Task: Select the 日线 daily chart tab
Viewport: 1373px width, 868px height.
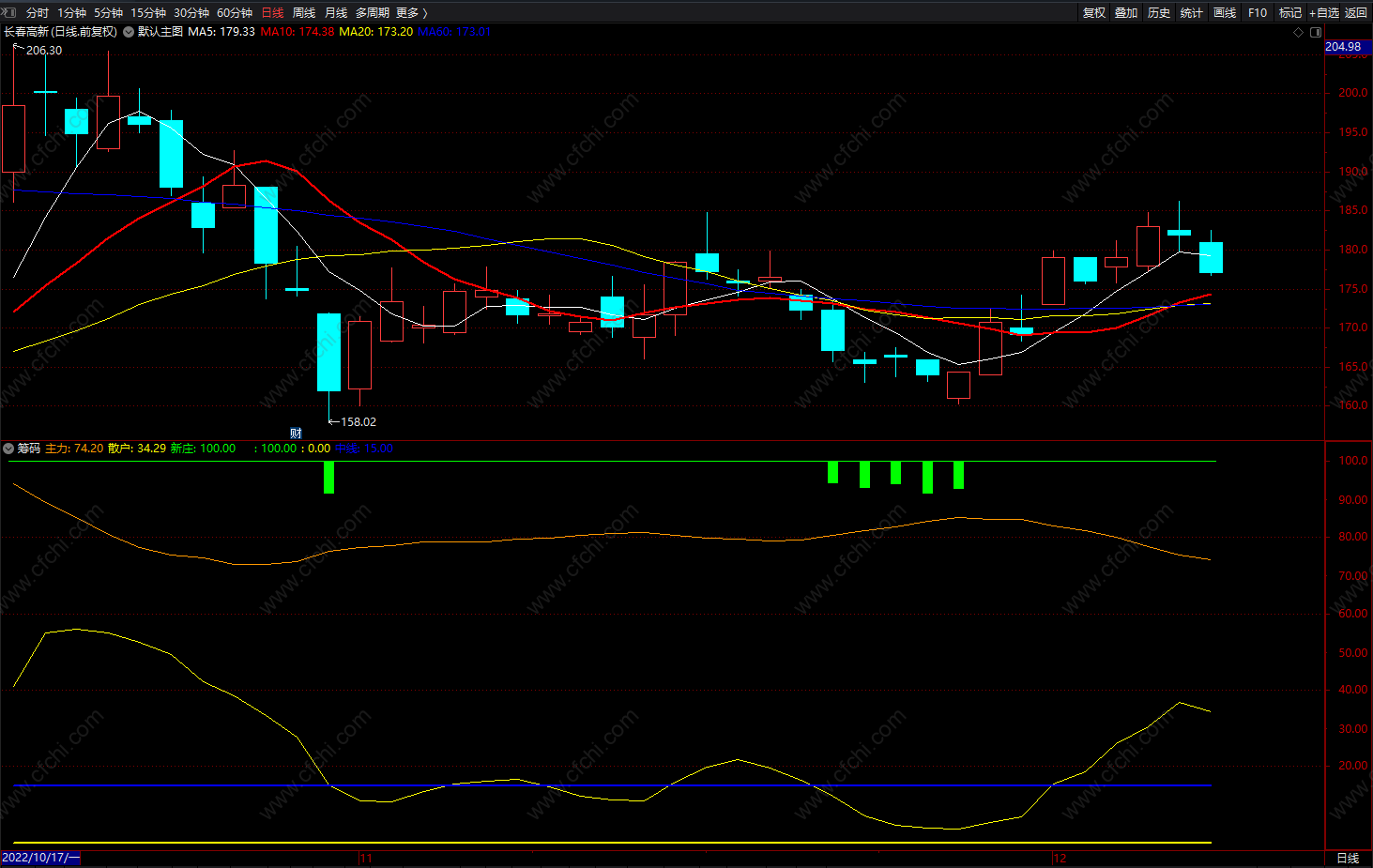Action: coord(273,13)
